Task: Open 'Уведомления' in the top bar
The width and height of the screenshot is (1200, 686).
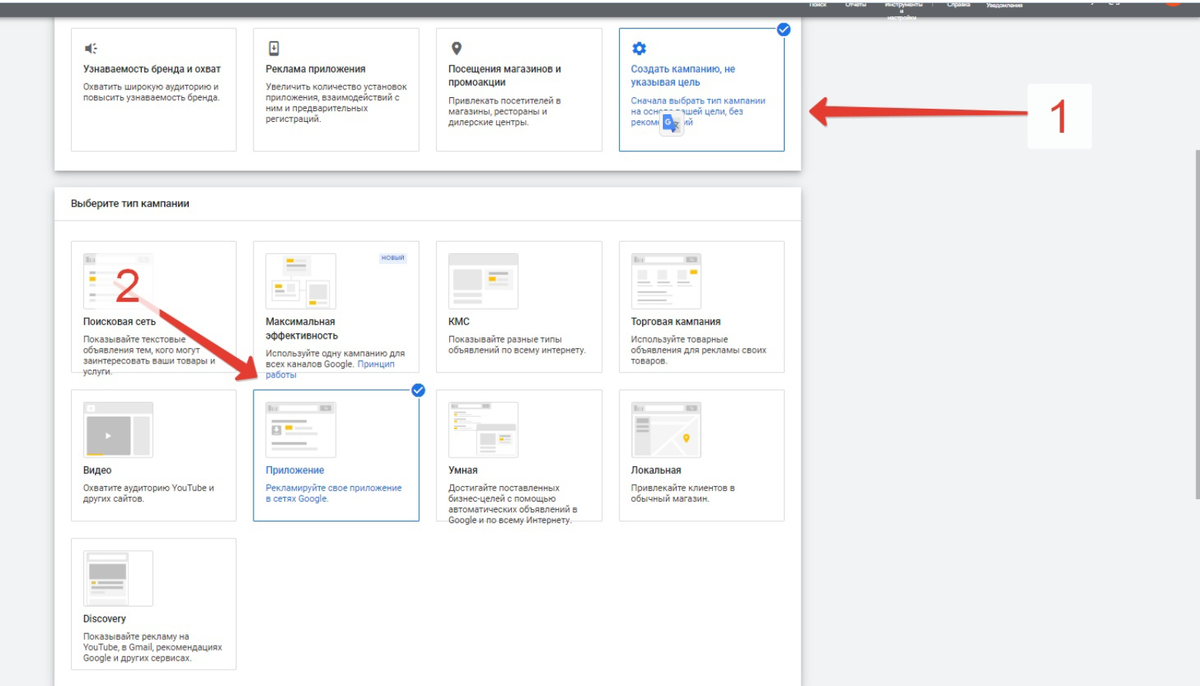Action: [1004, 5]
